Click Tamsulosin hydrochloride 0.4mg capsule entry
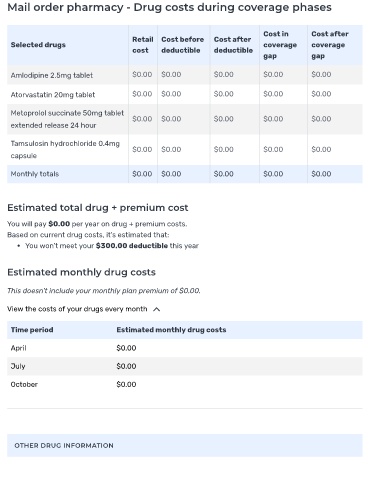Image resolution: width=370 pixels, height=480 pixels. 65,149
